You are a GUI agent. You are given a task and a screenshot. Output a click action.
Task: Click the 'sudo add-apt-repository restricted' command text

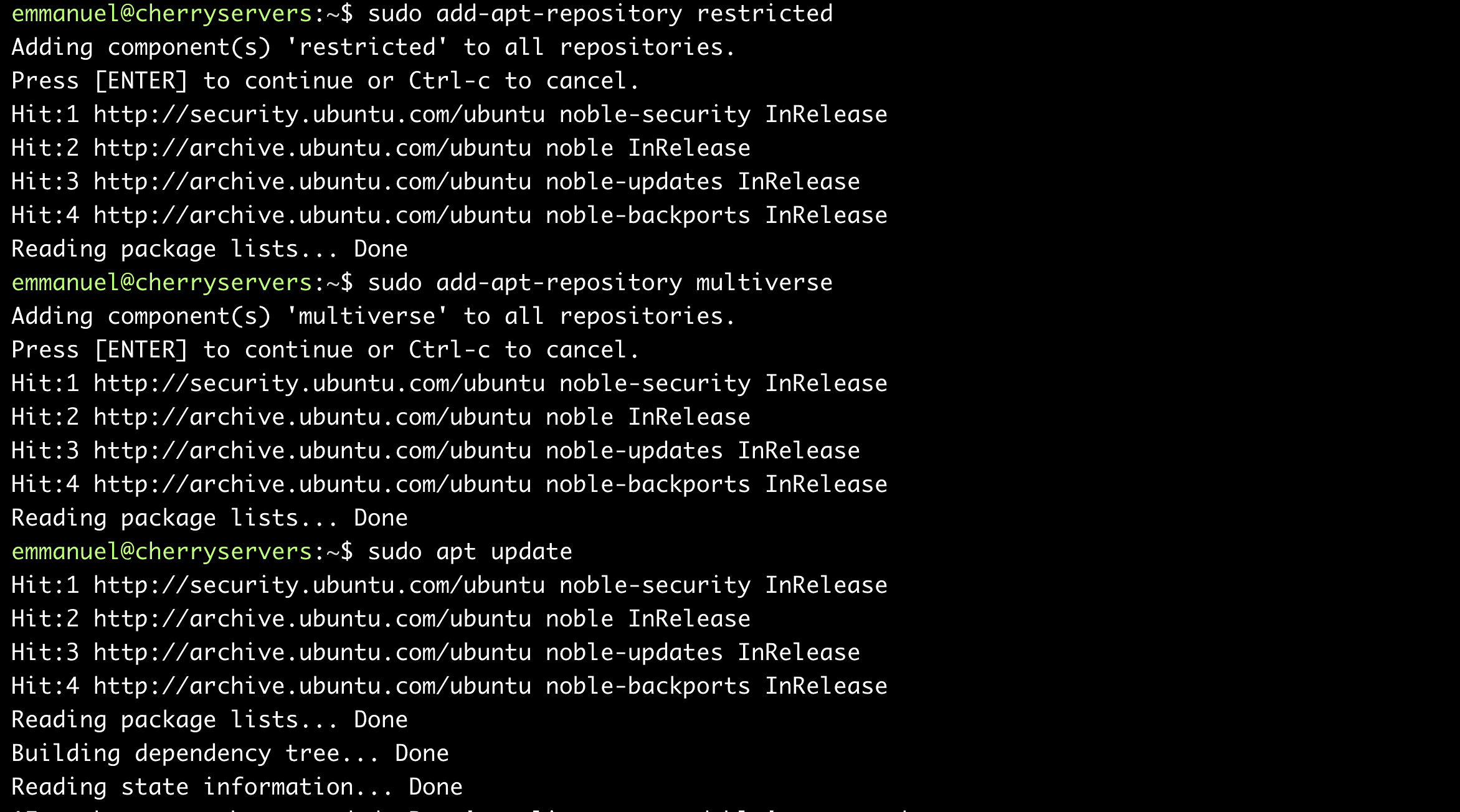[599, 14]
